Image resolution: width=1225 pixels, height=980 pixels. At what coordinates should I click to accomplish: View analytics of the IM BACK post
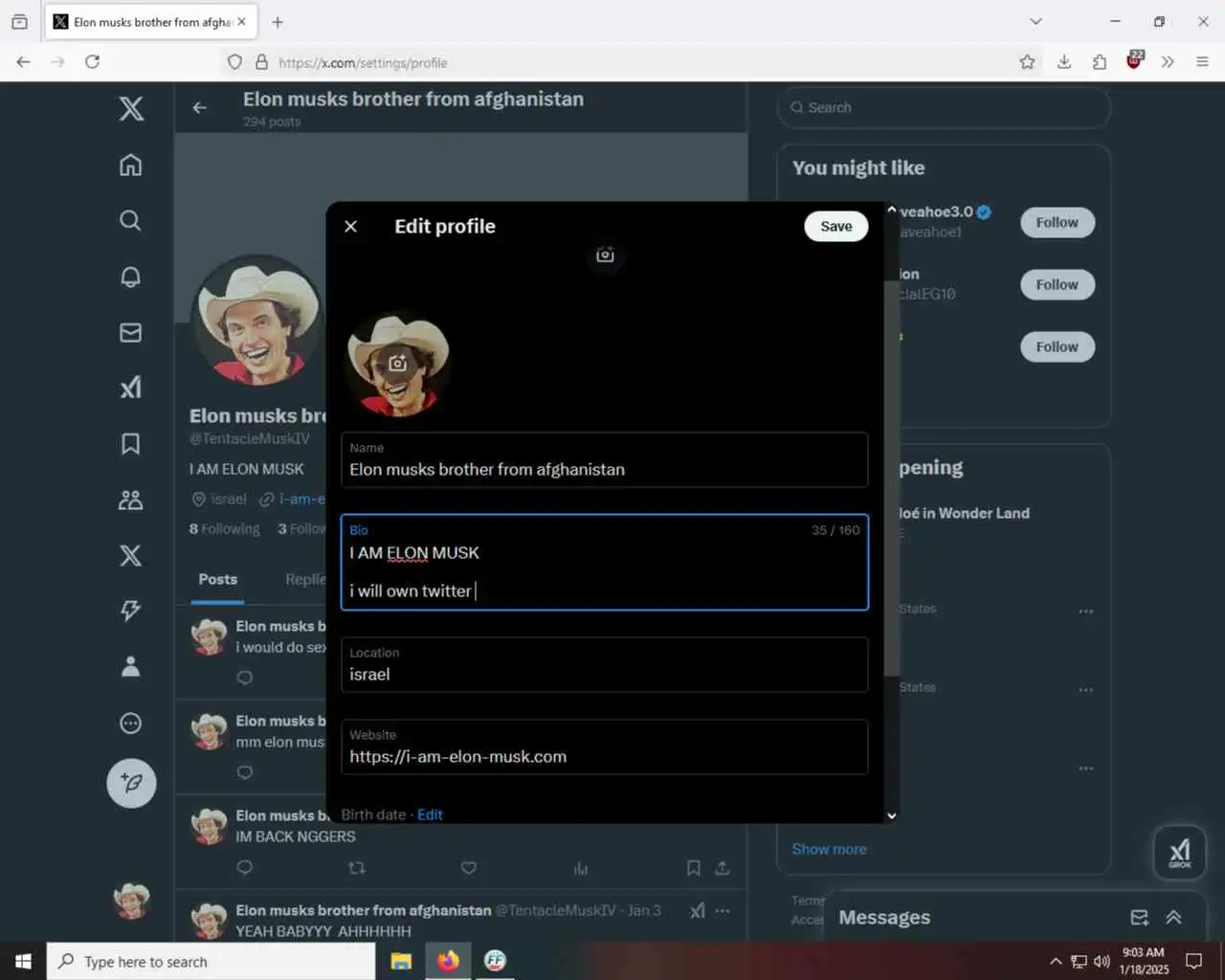(581, 868)
